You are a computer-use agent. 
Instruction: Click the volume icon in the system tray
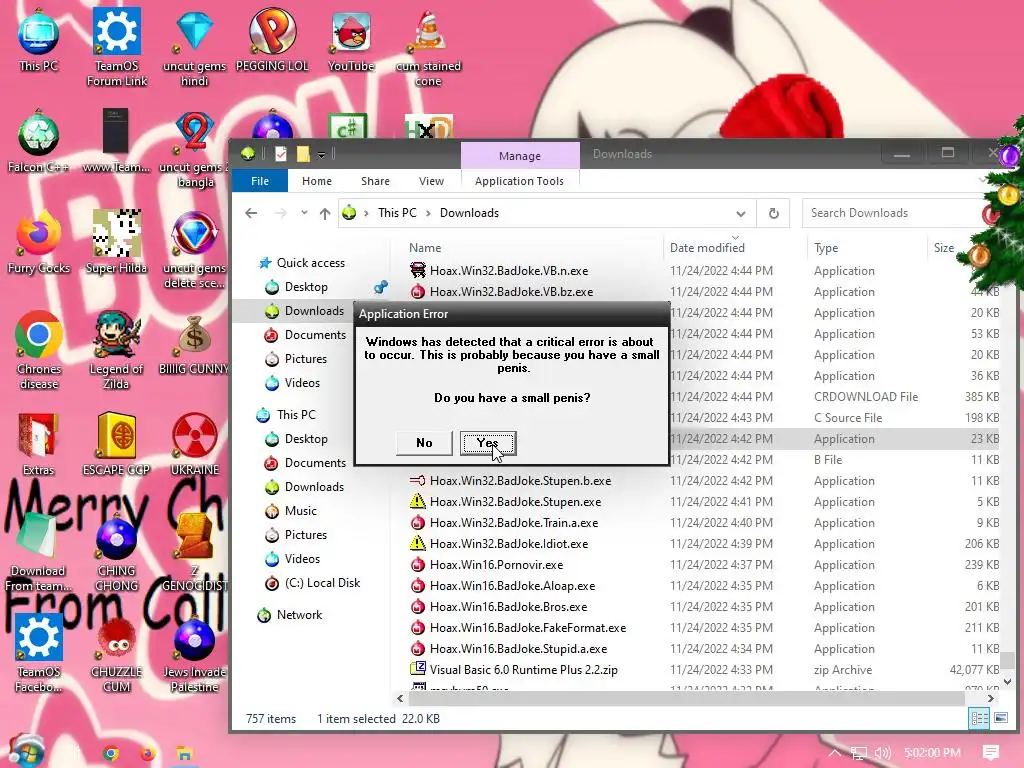point(882,753)
